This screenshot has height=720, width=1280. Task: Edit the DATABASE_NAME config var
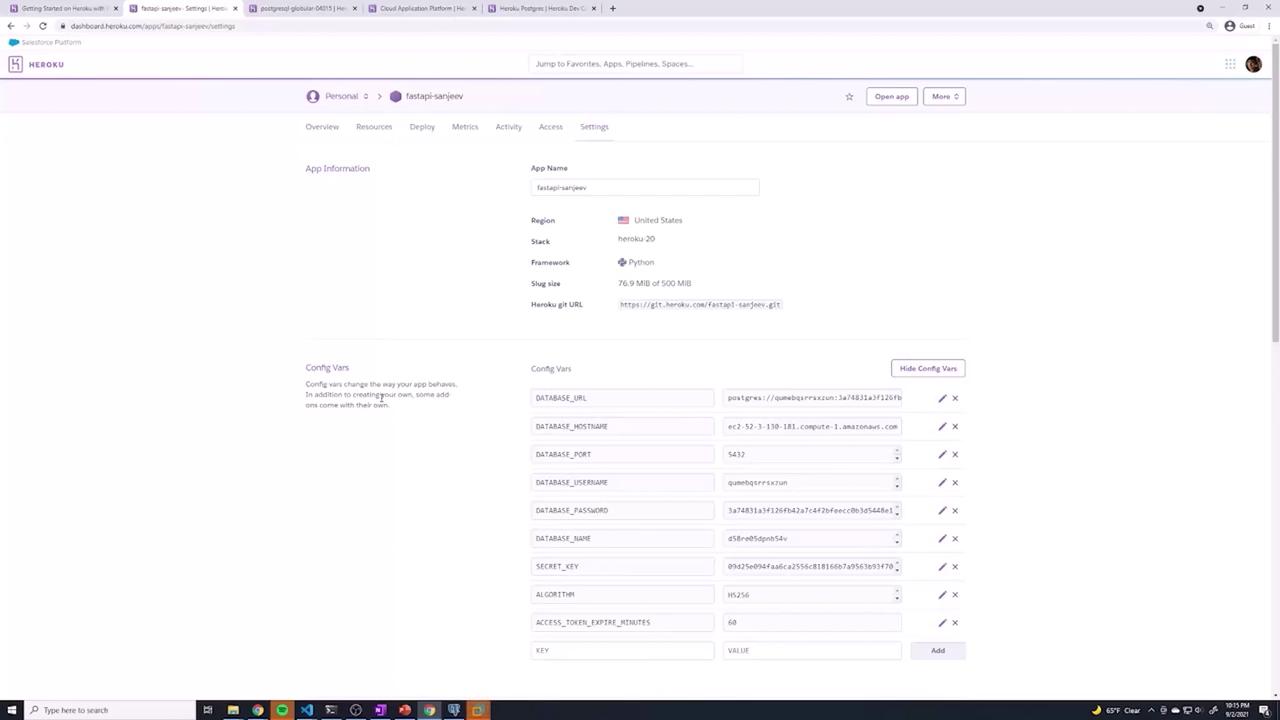(942, 538)
